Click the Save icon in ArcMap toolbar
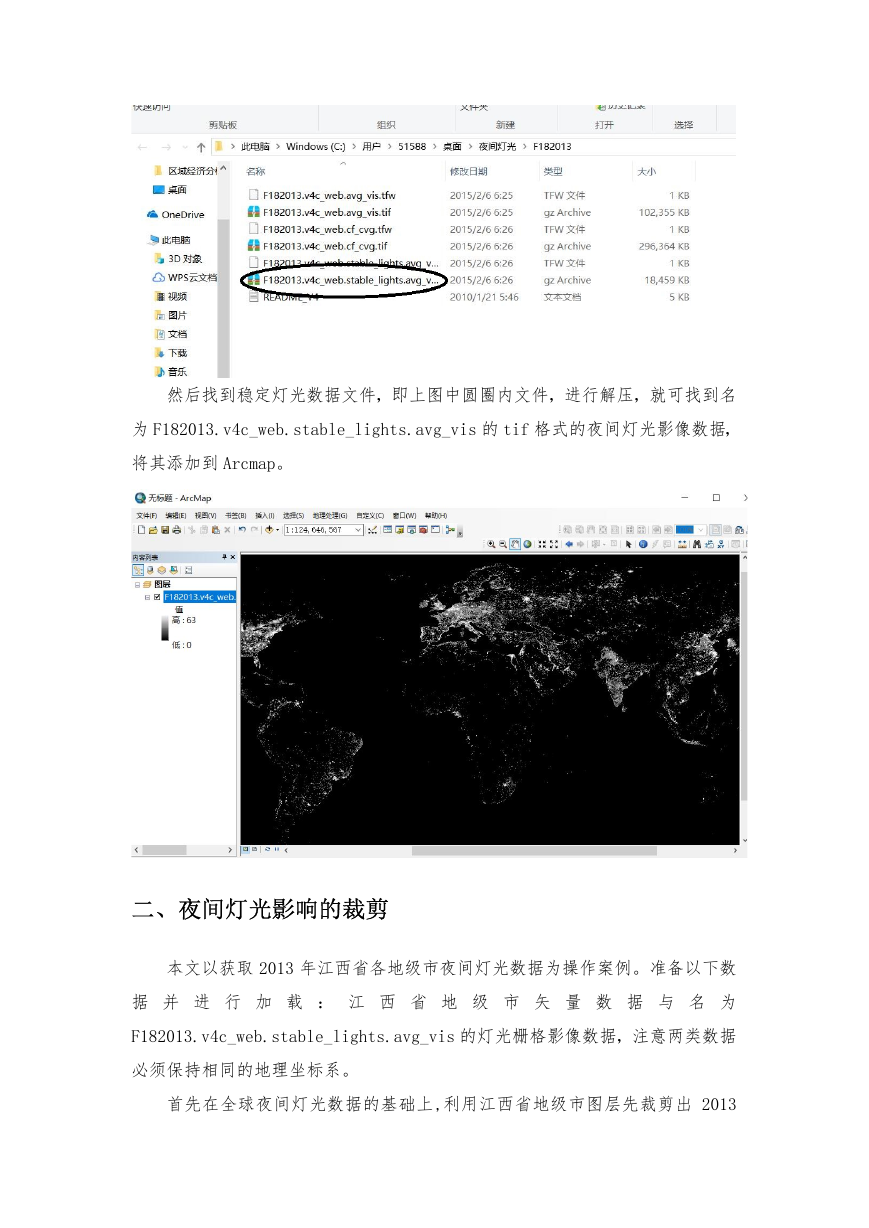Image resolution: width=869 pixels, height=1228 pixels. [x=165, y=530]
